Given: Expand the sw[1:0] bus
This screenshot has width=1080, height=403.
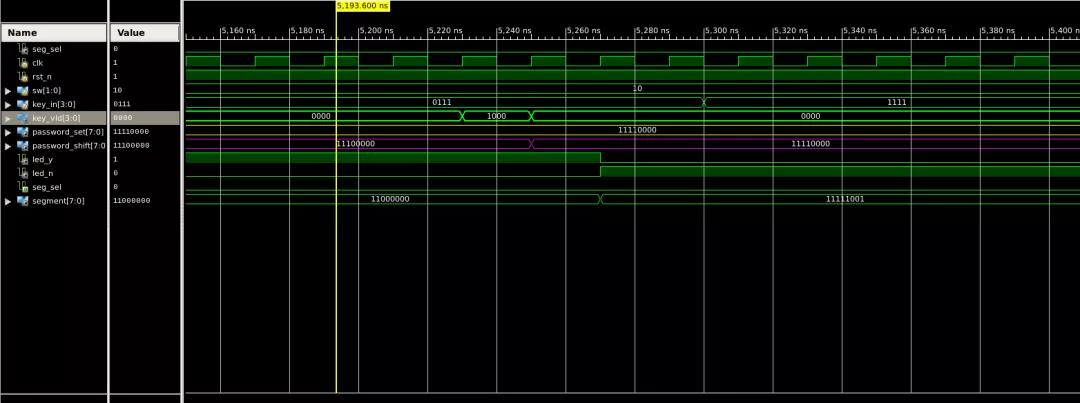Looking at the screenshot, I should click(x=9, y=91).
